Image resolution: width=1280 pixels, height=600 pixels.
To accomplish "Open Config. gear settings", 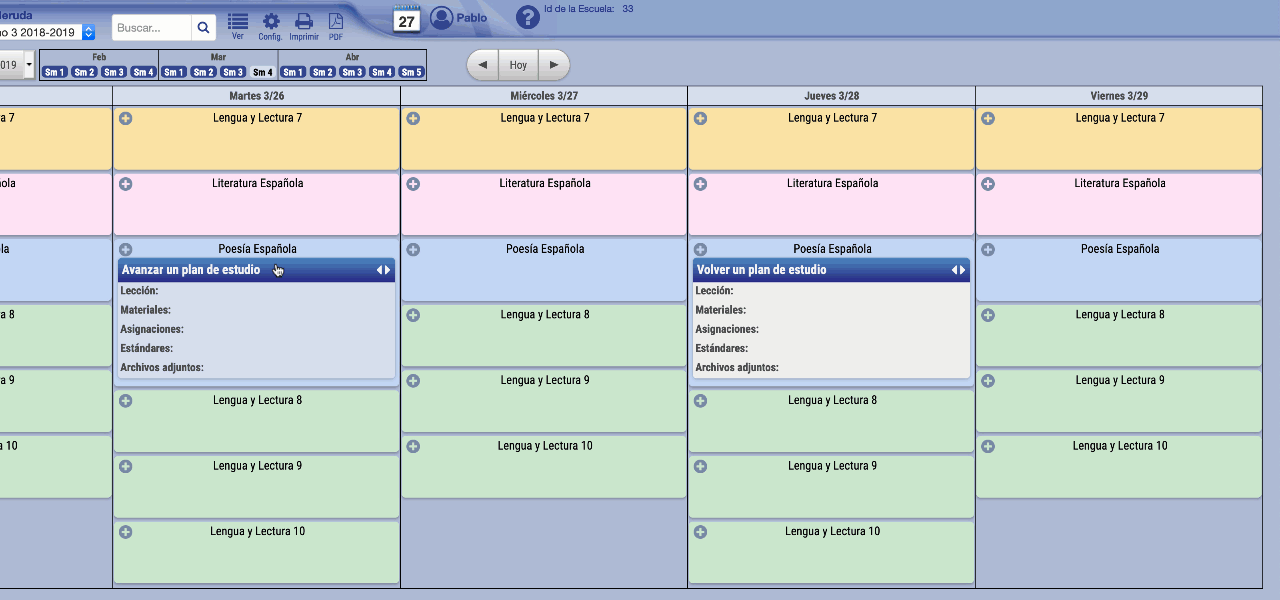I will pos(270,26).
